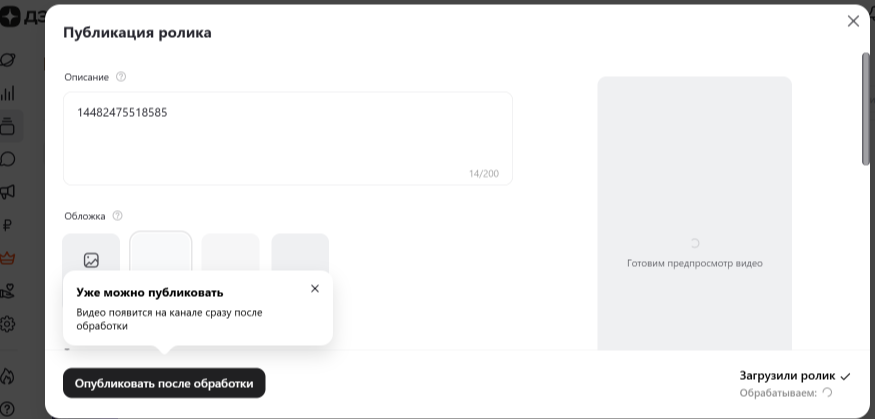Open the flame icon in sidebar
This screenshot has height=419, width=875.
7,376
